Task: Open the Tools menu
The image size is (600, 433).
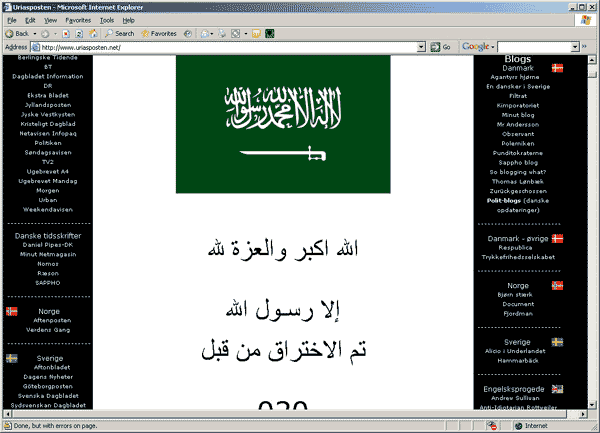Action: [107, 20]
